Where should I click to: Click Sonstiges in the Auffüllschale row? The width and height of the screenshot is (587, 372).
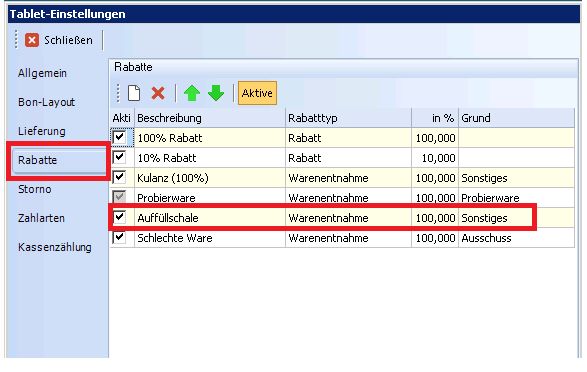pos(484,218)
